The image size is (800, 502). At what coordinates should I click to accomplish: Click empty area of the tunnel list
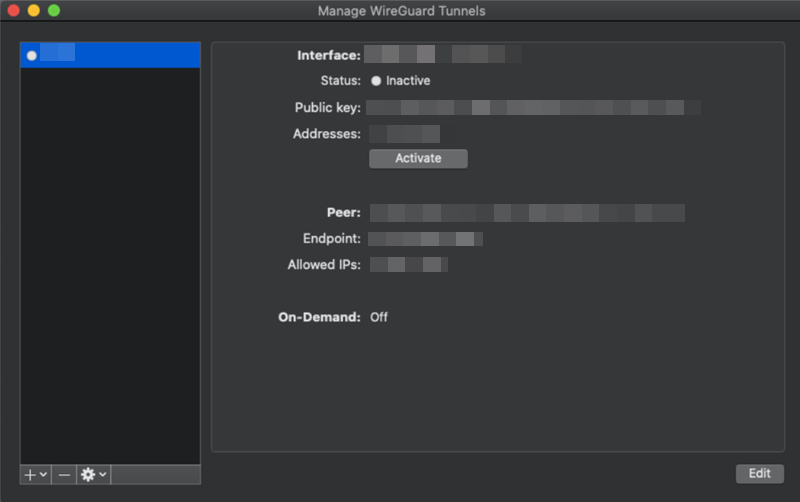(110, 260)
